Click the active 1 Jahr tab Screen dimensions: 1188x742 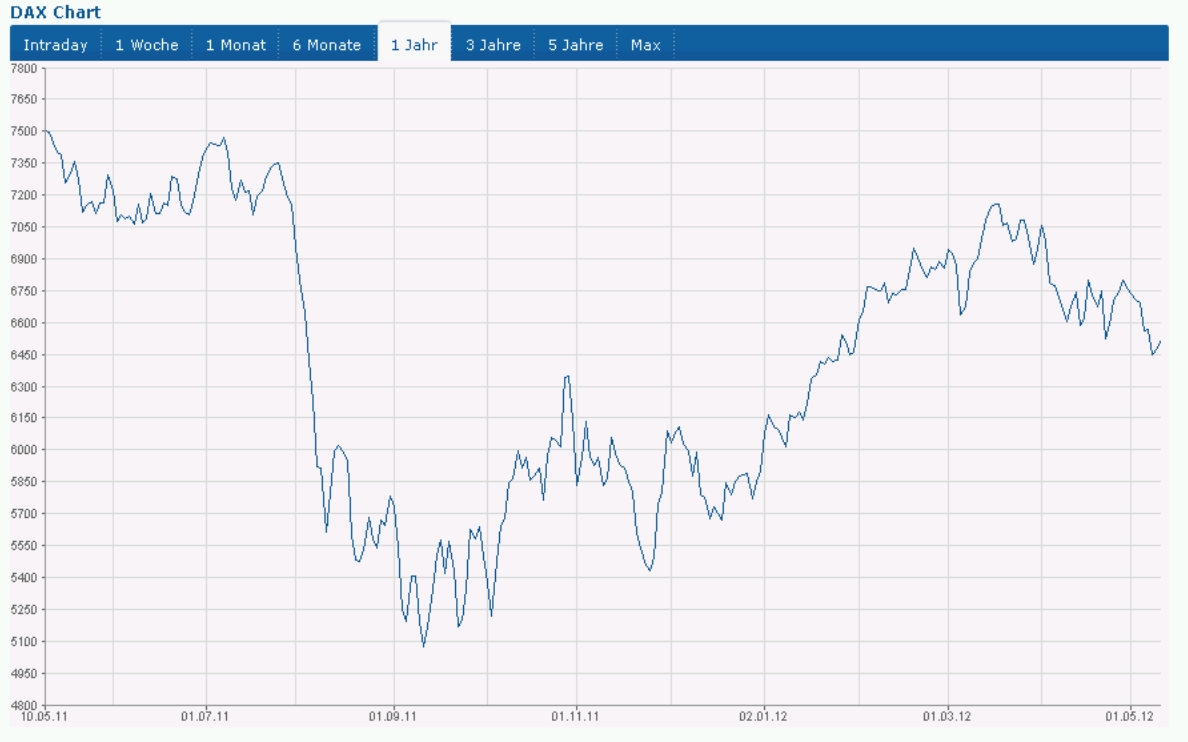414,45
